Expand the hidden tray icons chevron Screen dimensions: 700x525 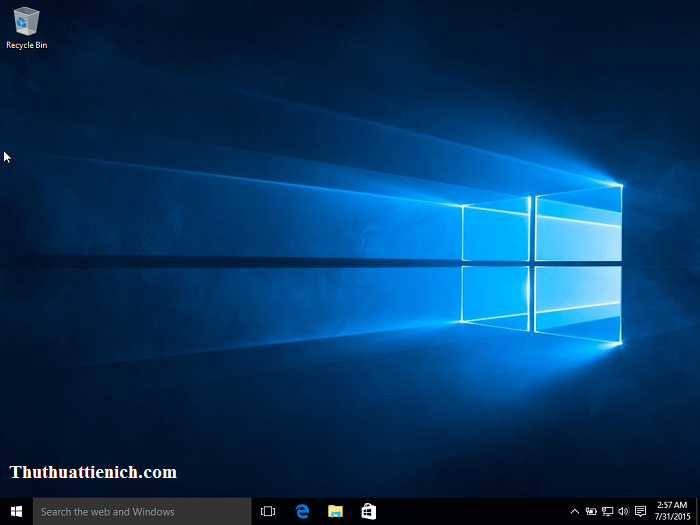click(x=575, y=511)
